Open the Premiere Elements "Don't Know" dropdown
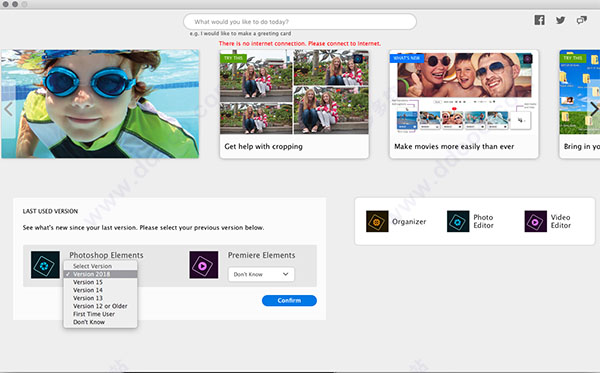This screenshot has width=600, height=373. pyautogui.click(x=261, y=274)
